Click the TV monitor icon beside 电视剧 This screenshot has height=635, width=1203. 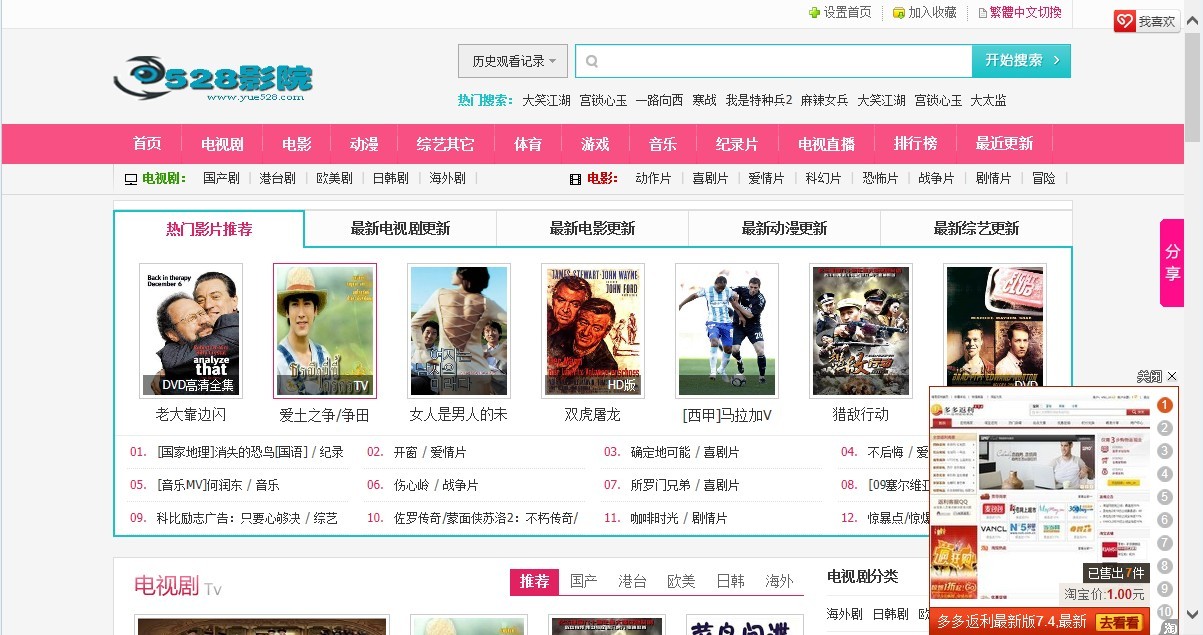(x=130, y=178)
